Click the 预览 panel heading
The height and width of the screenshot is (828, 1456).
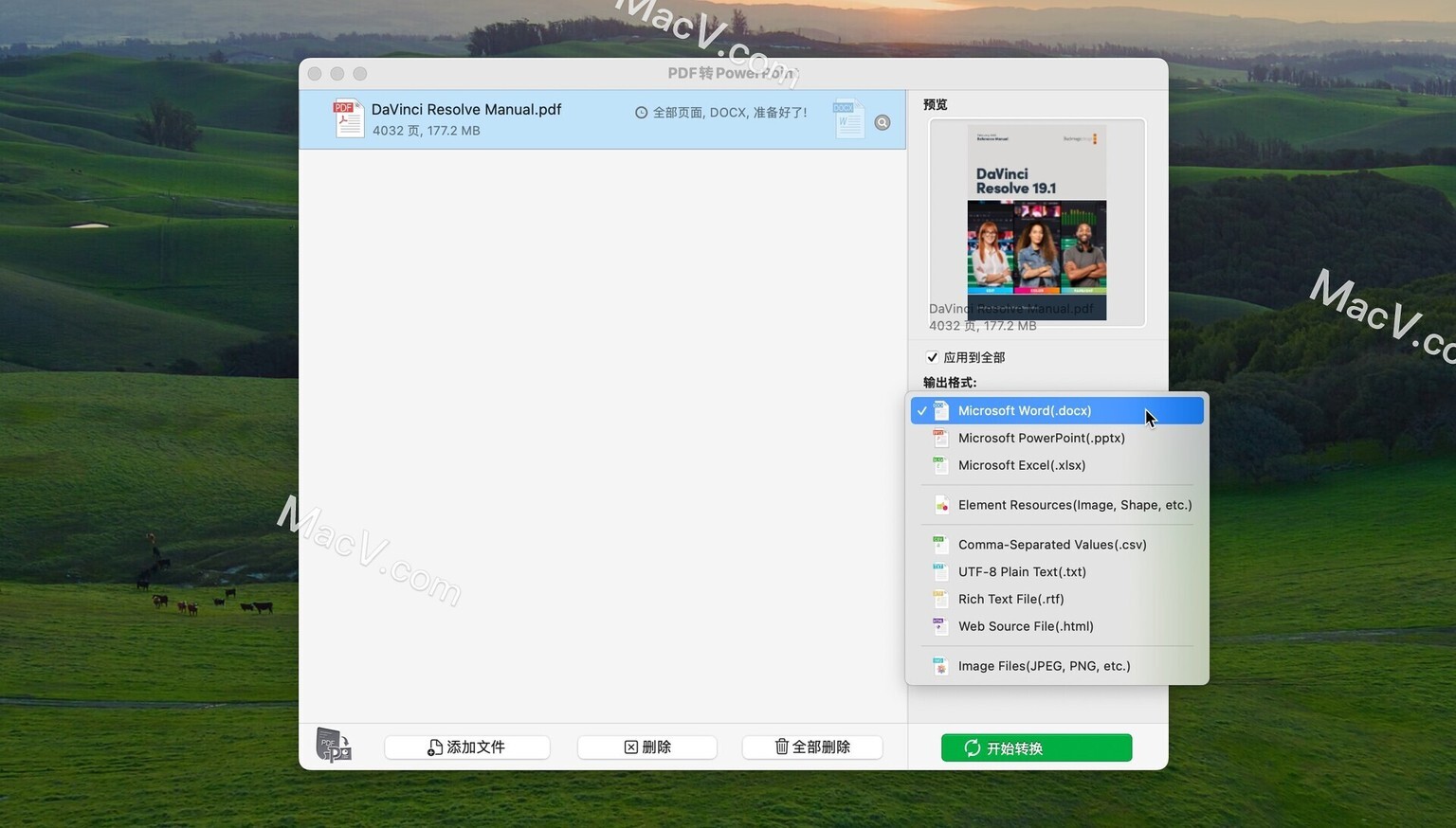935,104
